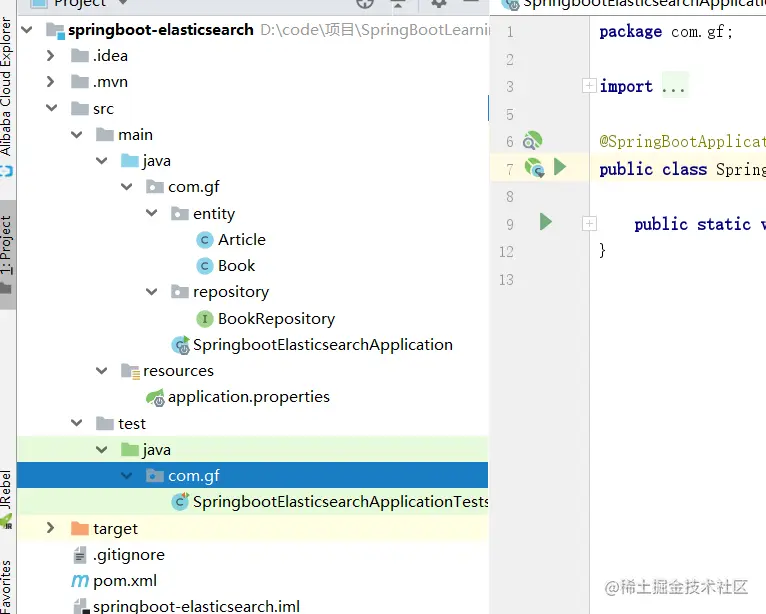
Task: Collapse the entity package chevron
Action: pos(152,213)
